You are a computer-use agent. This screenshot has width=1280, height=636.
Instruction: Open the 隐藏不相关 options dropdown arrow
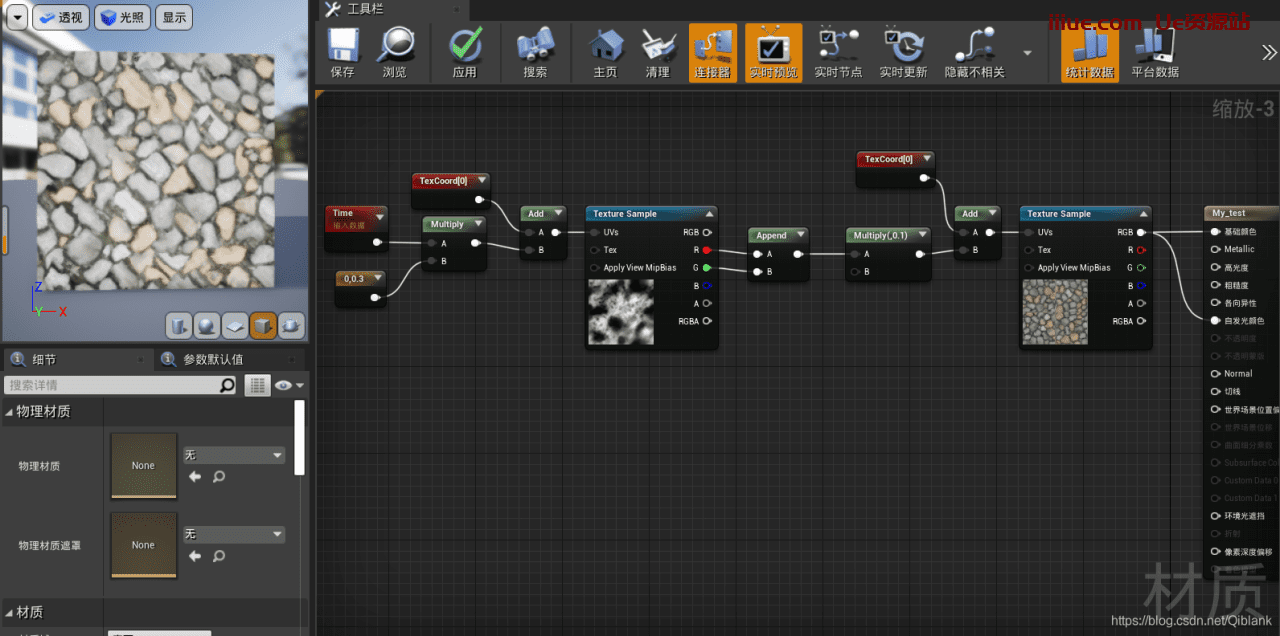(1027, 53)
